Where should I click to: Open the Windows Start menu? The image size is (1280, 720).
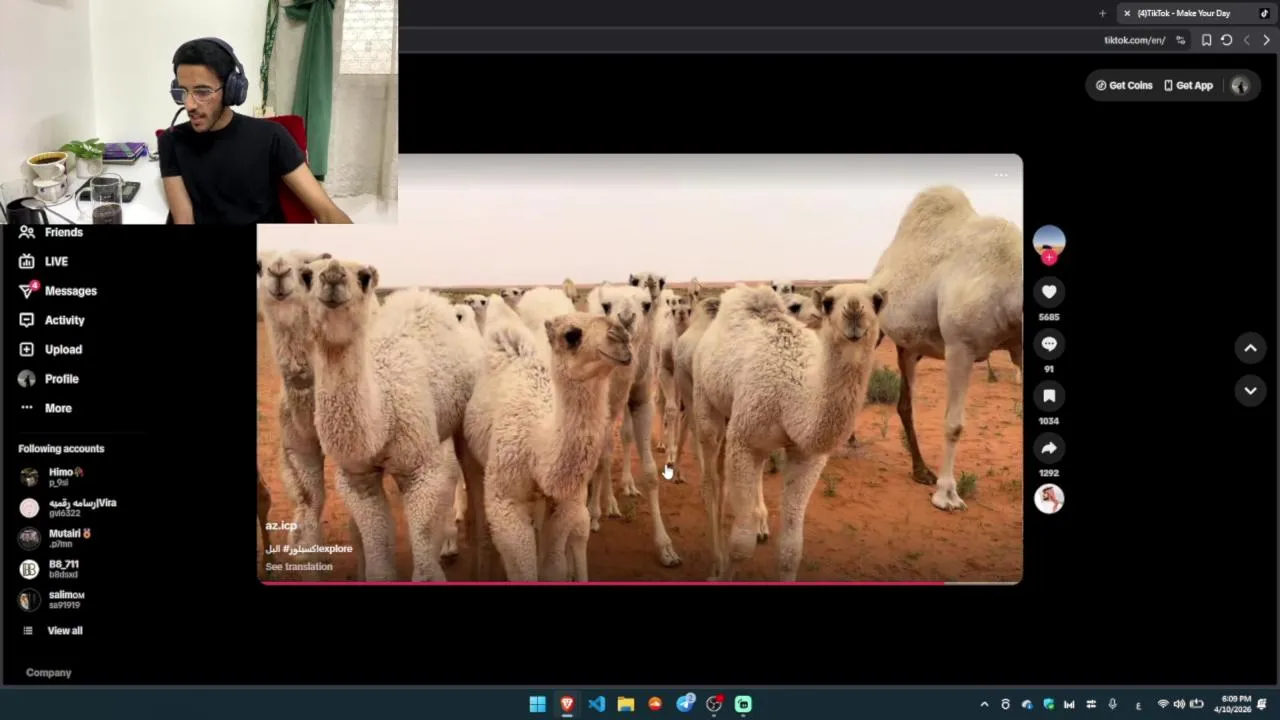tap(537, 704)
